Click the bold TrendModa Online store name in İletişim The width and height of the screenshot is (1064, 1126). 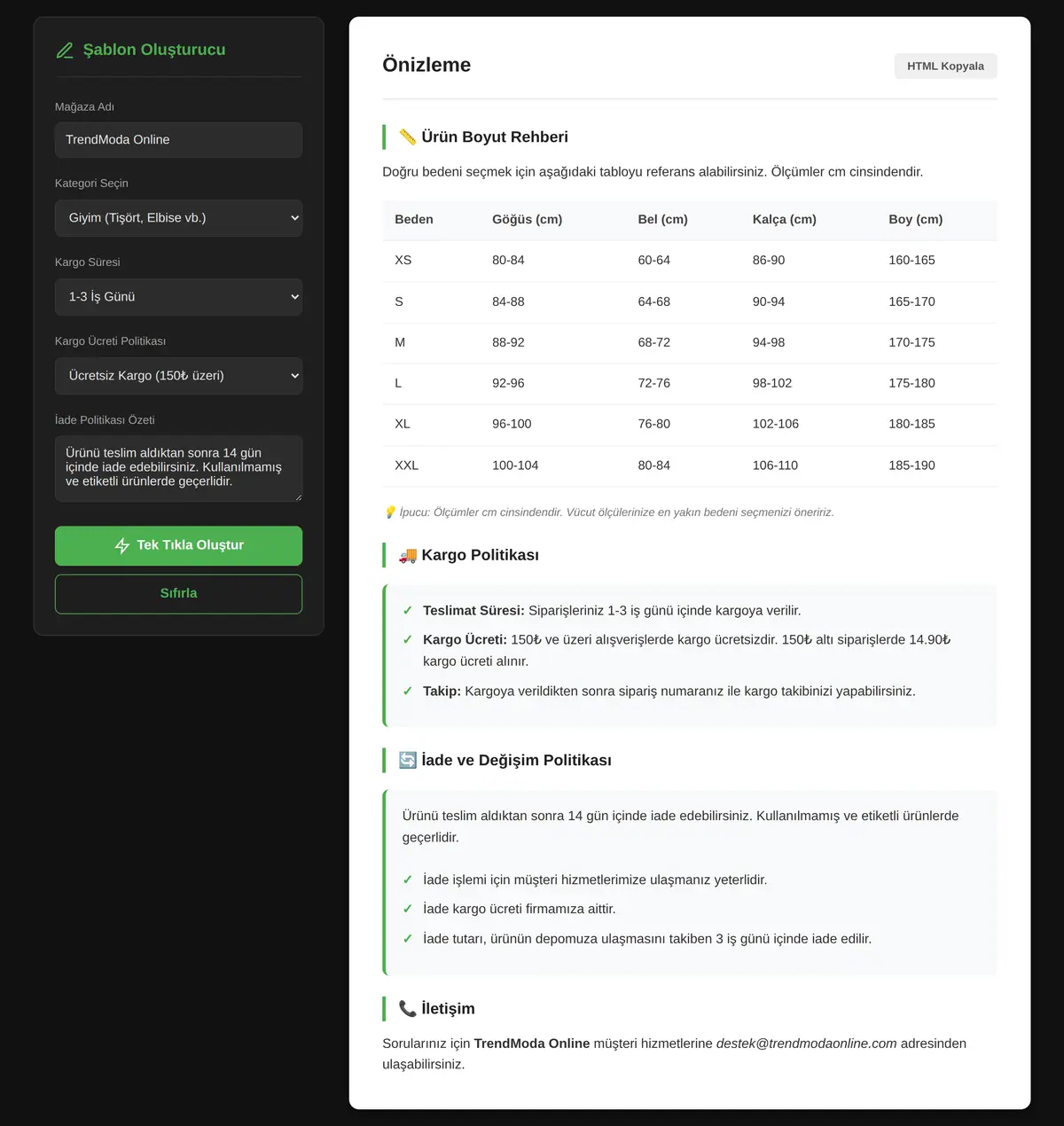(532, 1044)
